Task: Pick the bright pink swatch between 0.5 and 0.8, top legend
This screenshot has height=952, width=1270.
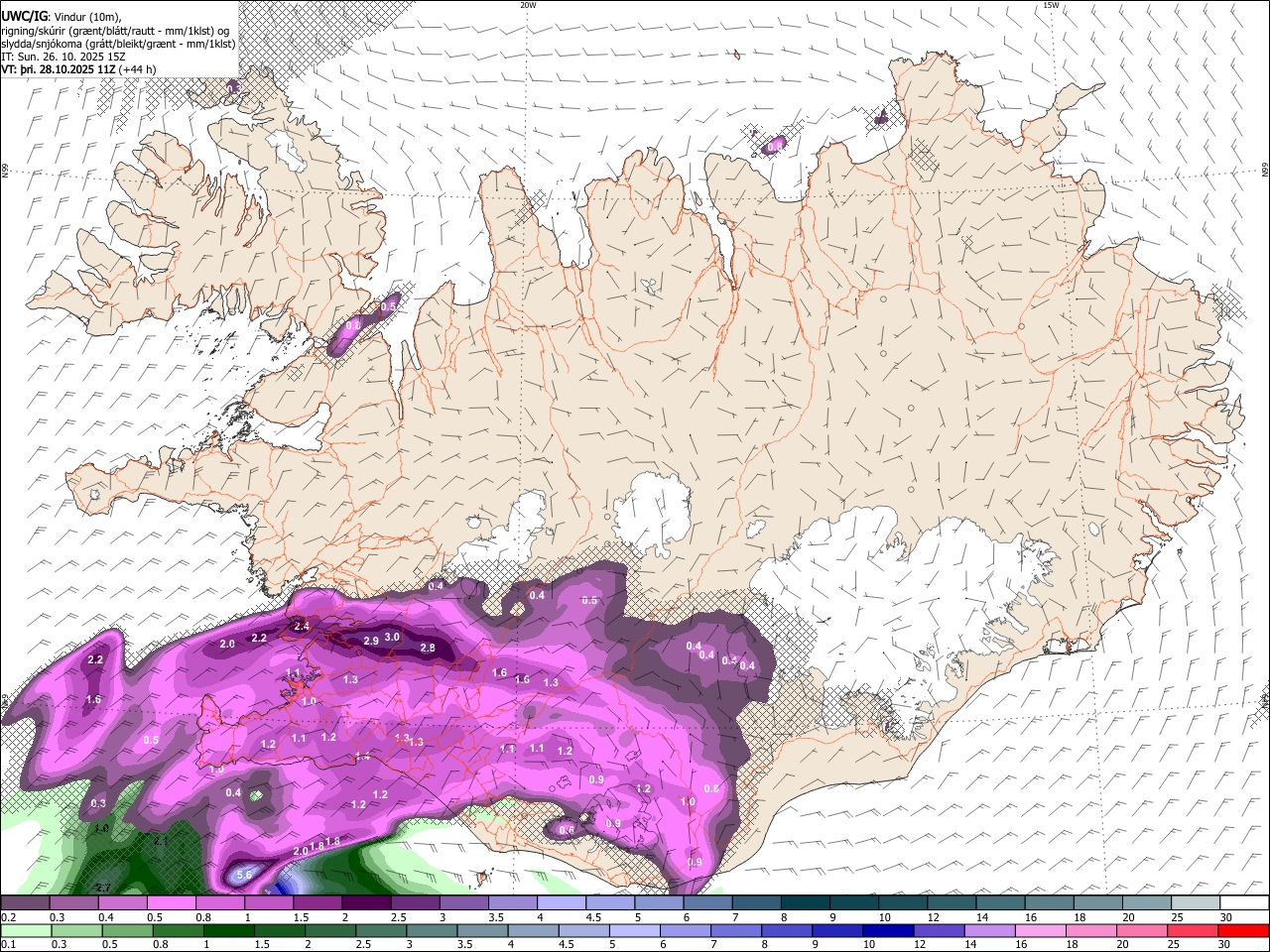Action: click(171, 902)
